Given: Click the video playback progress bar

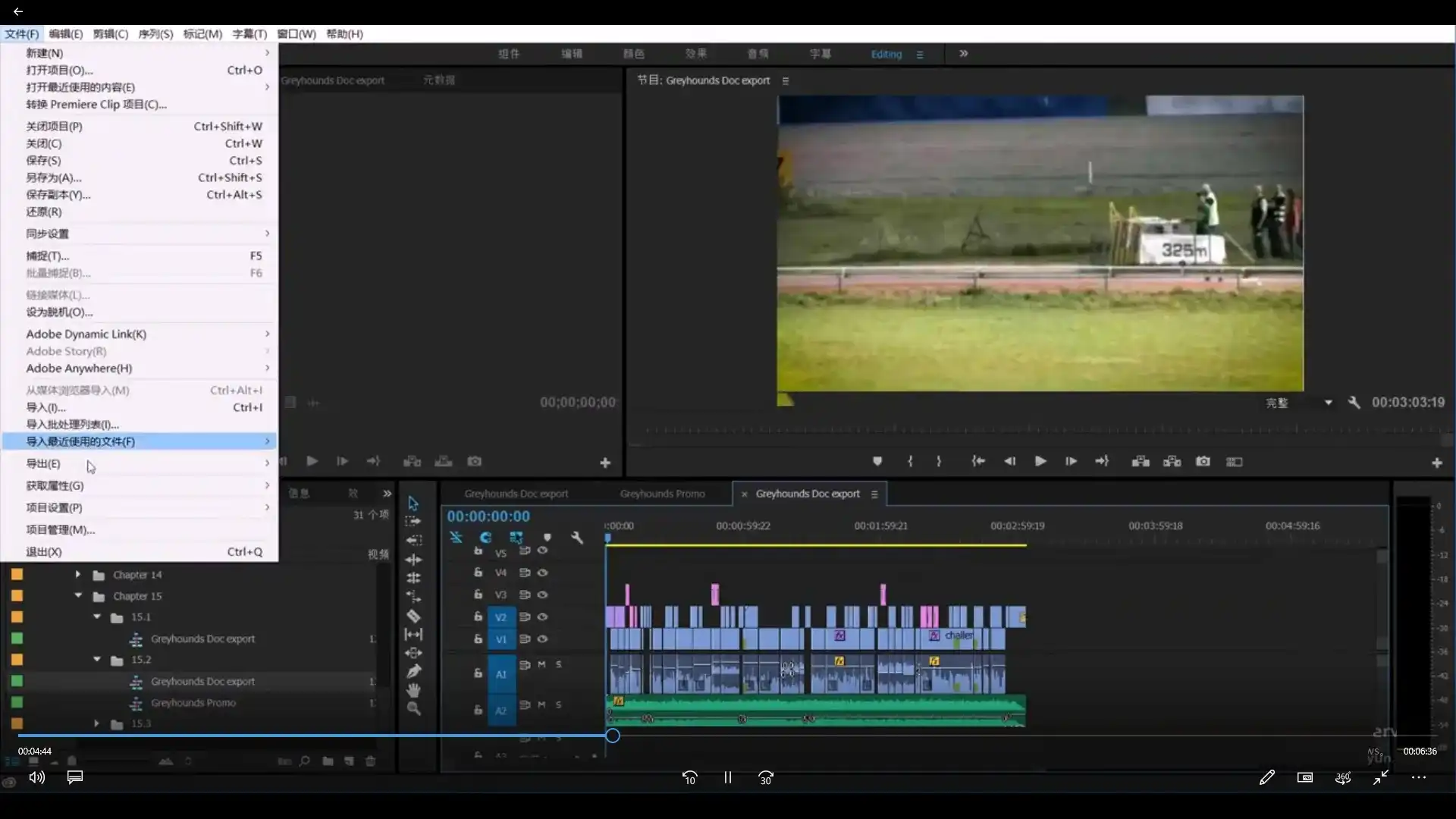Looking at the screenshot, I should click(379, 736).
